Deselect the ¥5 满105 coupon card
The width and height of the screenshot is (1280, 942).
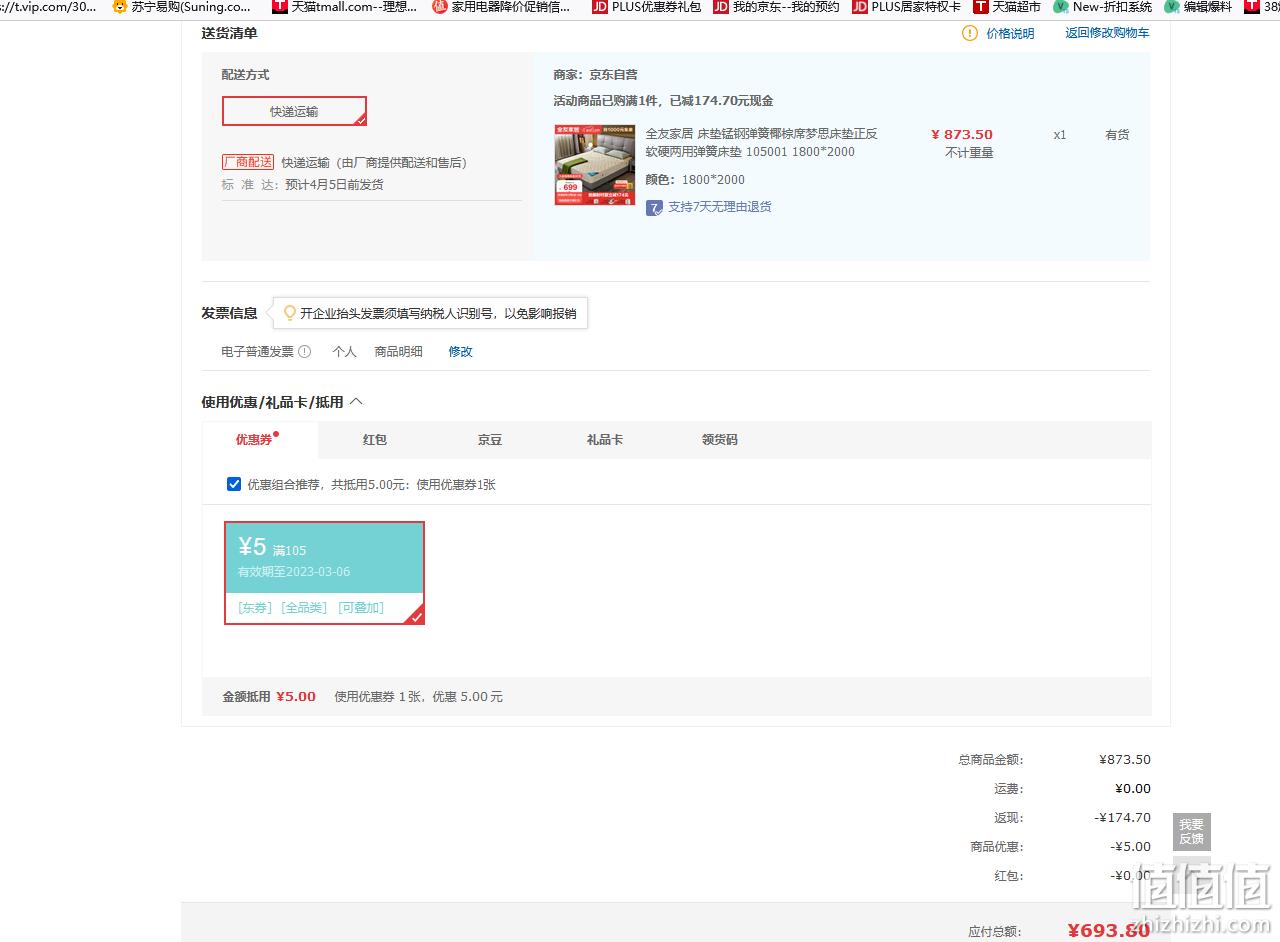tap(324, 573)
